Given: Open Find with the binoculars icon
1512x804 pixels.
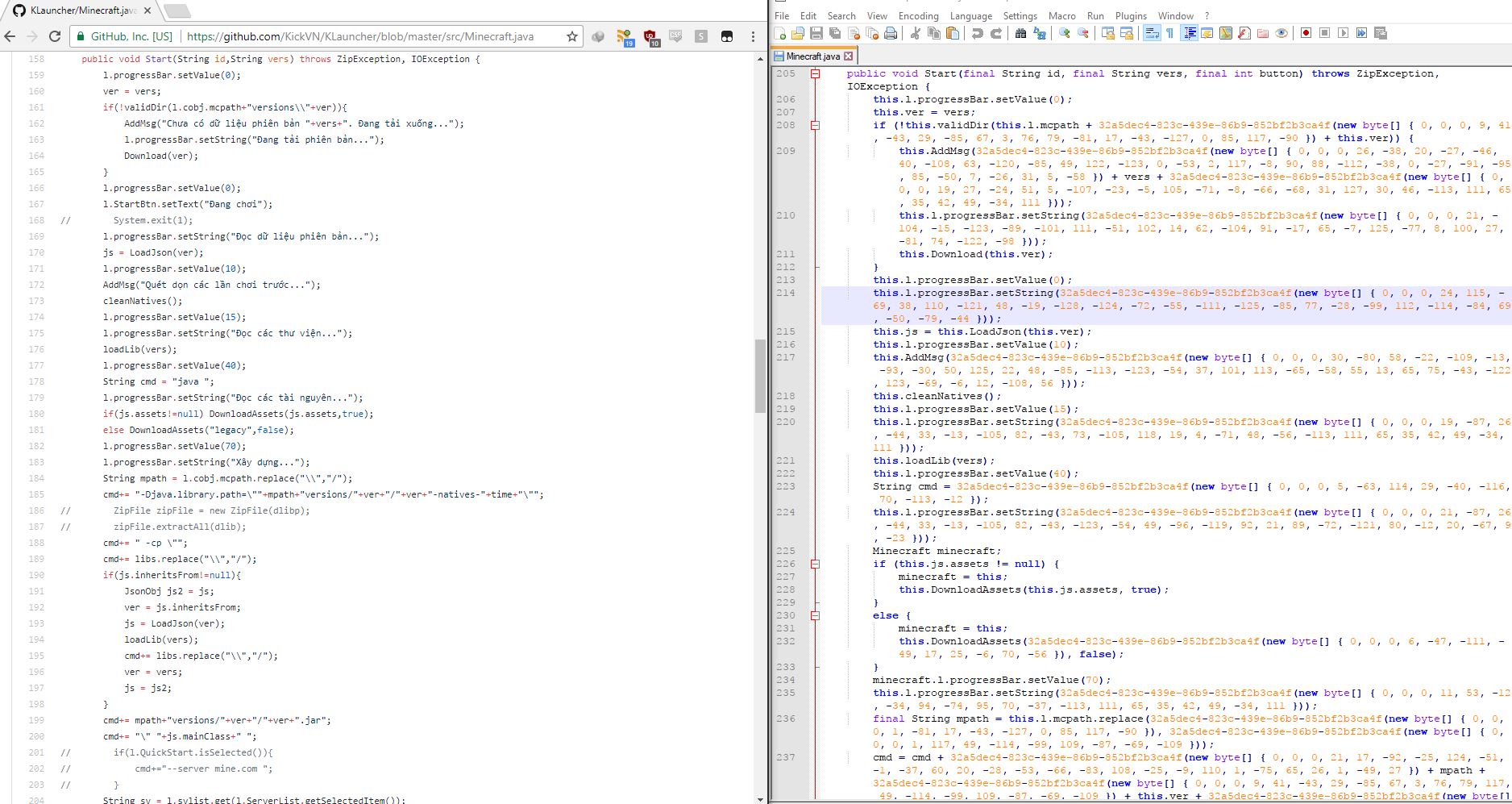Looking at the screenshot, I should (1020, 33).
